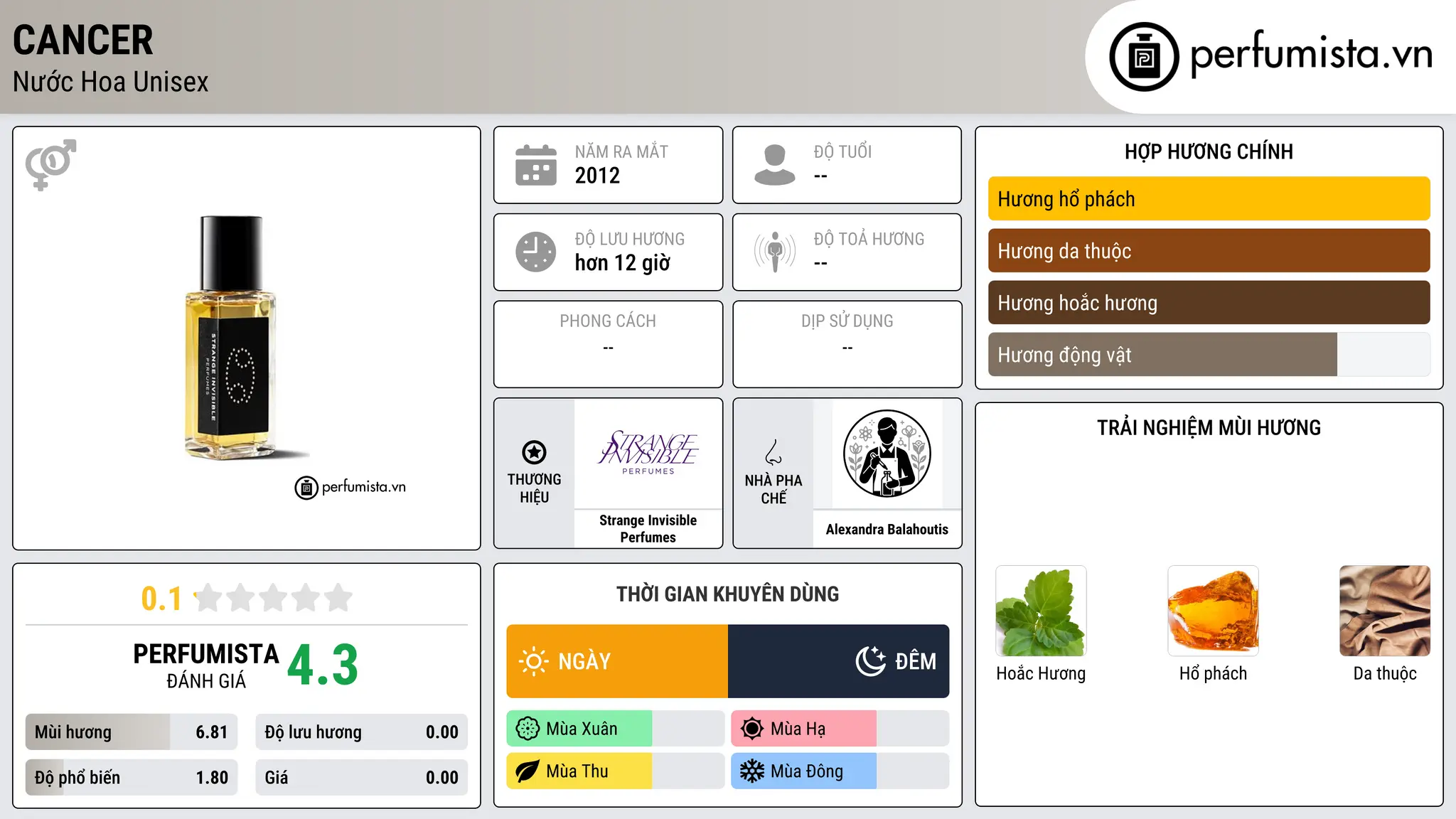Click the "THỜI GIAN KHUYÊN DÙNG" heading
The height and width of the screenshot is (819, 1456).
coord(727,594)
